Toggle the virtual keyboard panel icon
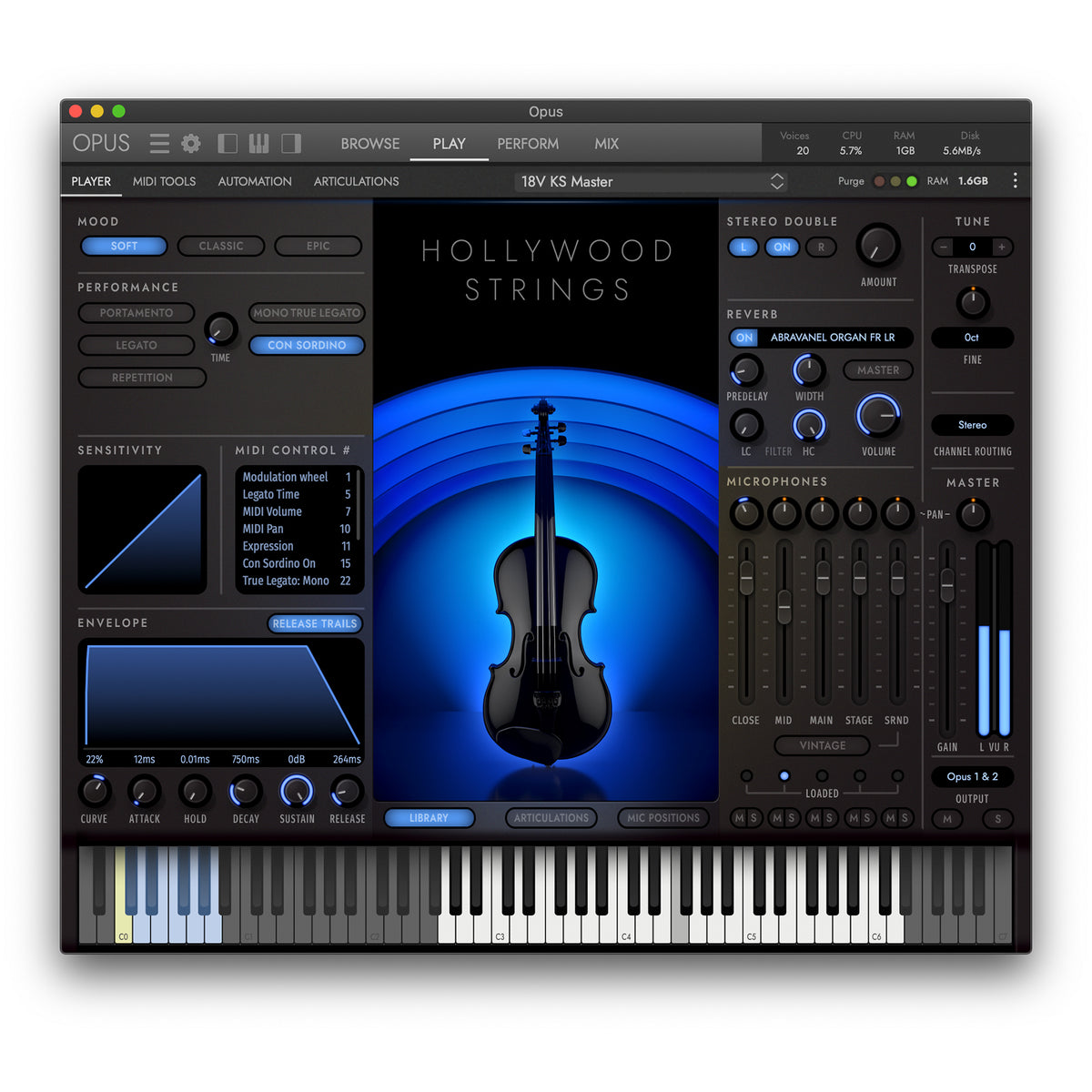The width and height of the screenshot is (1092, 1092). pyautogui.click(x=259, y=144)
